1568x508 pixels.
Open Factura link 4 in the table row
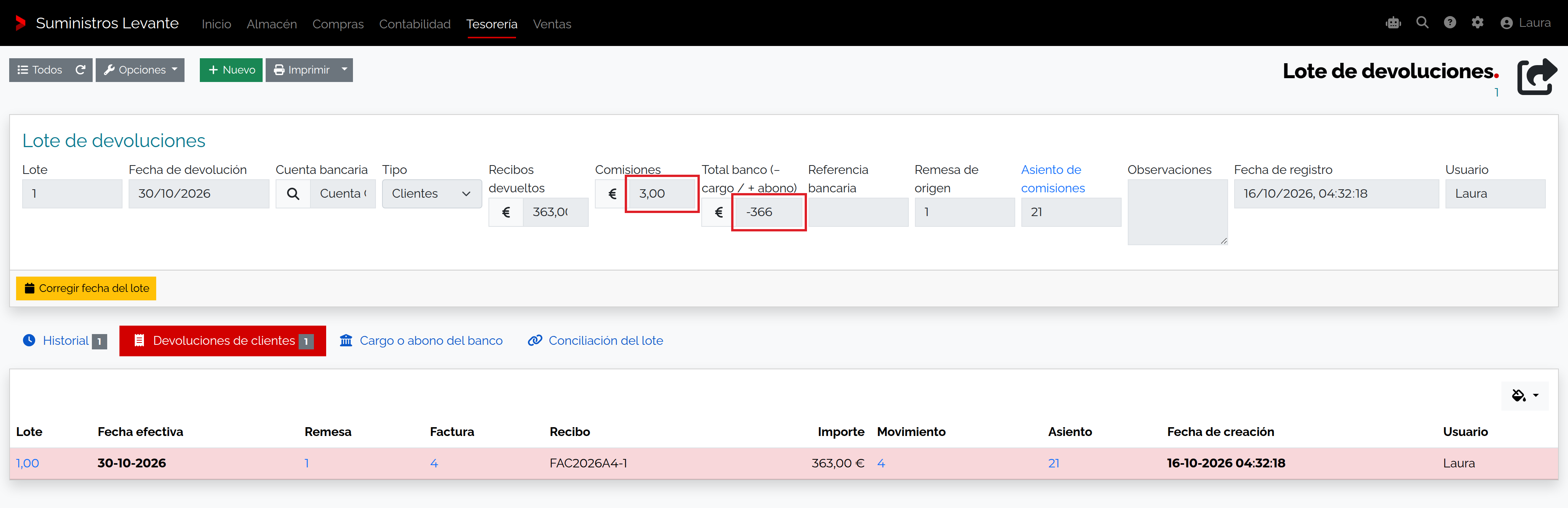[434, 464]
